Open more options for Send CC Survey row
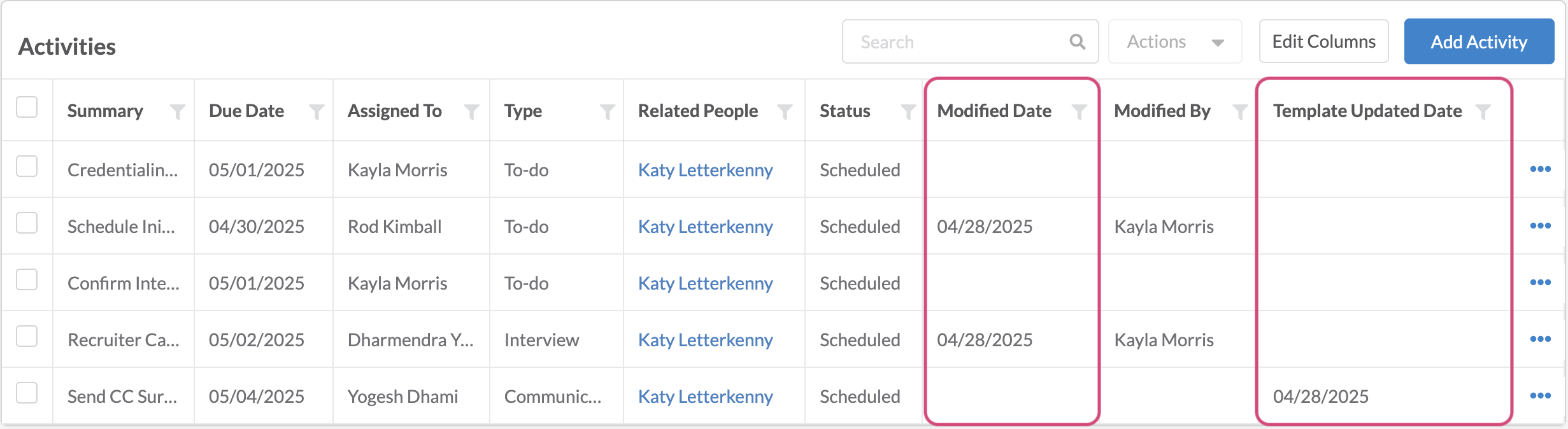Image resolution: width=1568 pixels, height=429 pixels. [1540, 396]
